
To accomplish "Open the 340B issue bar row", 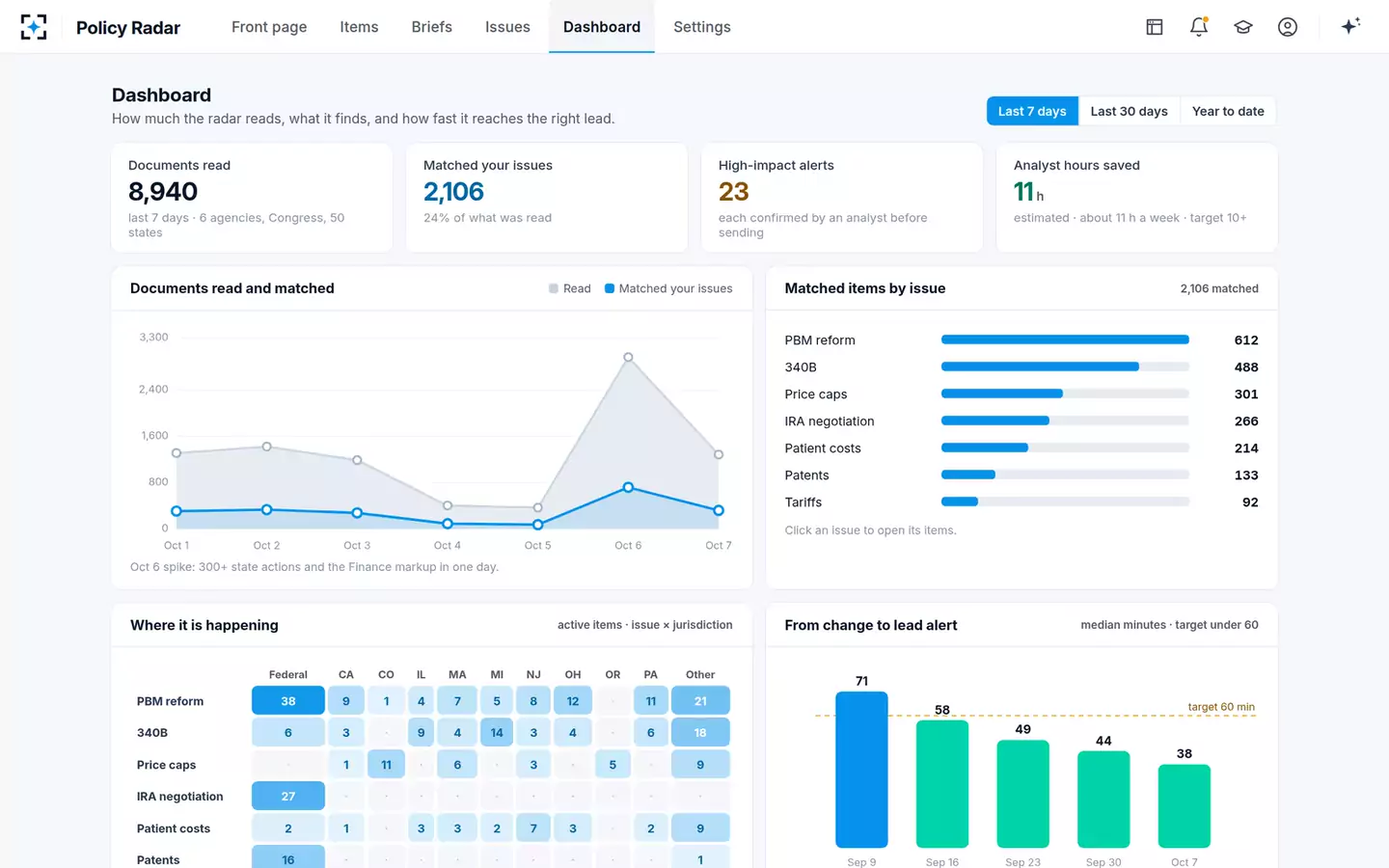I will click(1021, 367).
